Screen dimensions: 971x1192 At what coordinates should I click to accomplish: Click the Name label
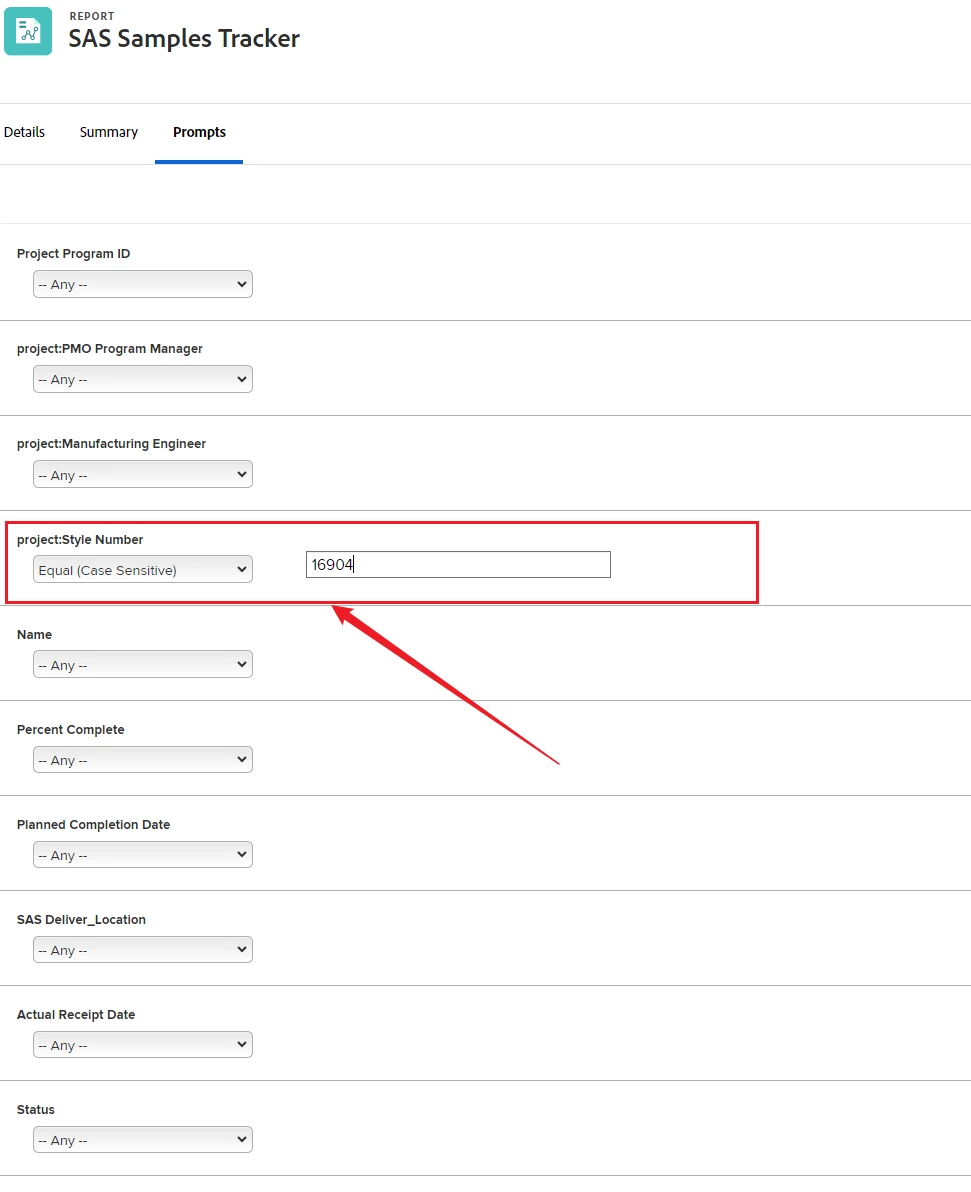point(34,635)
